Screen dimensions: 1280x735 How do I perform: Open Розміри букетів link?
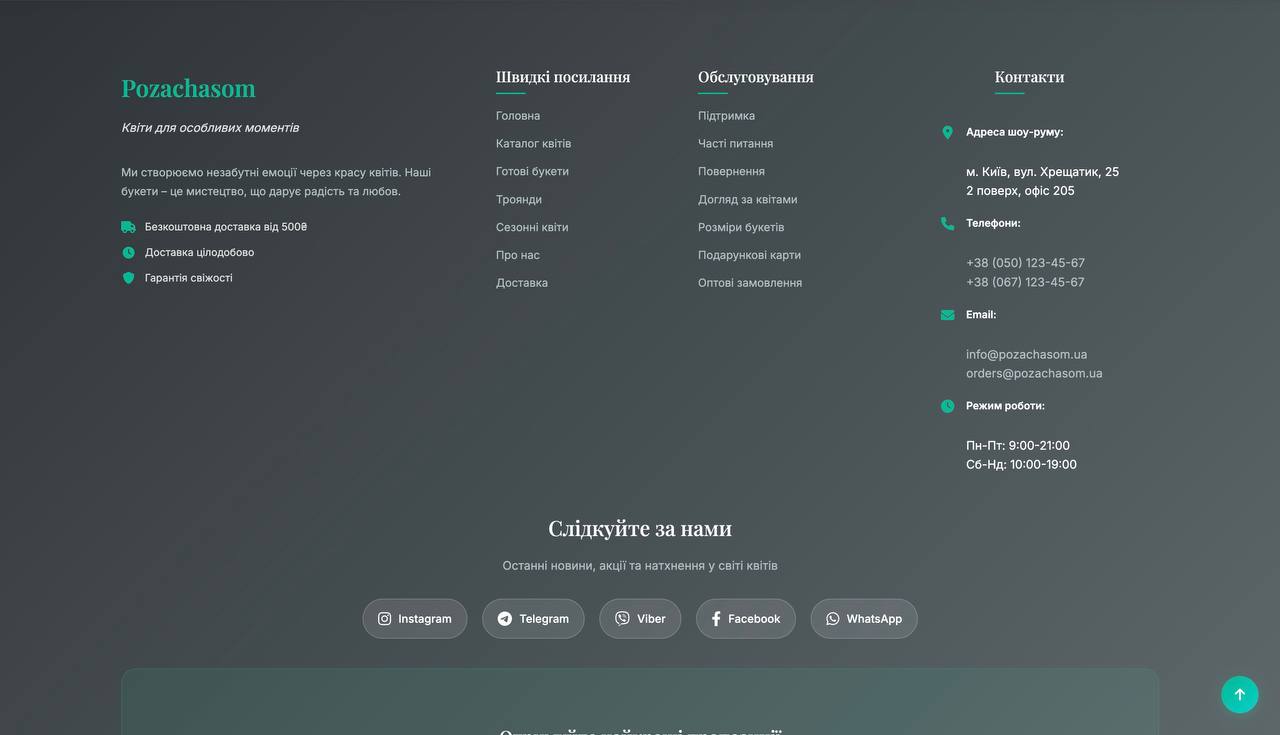[x=741, y=228]
